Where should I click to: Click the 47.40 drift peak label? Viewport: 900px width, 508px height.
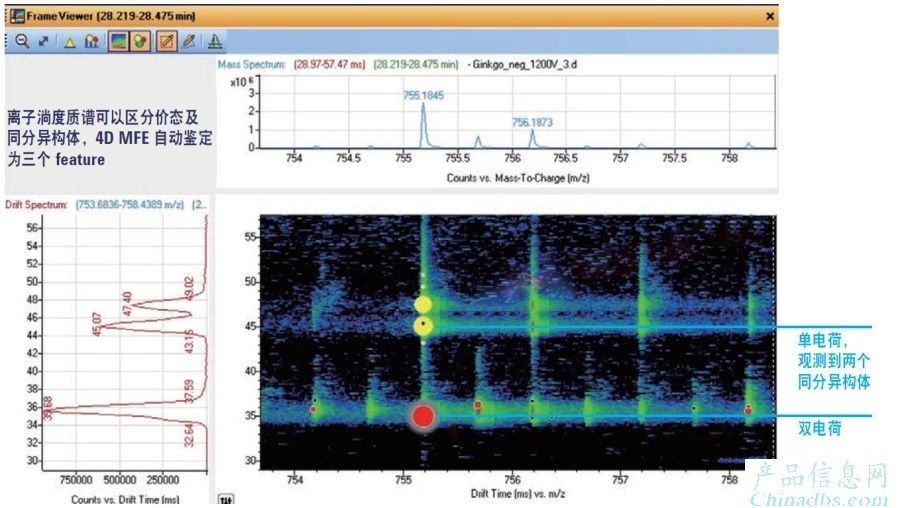point(127,304)
